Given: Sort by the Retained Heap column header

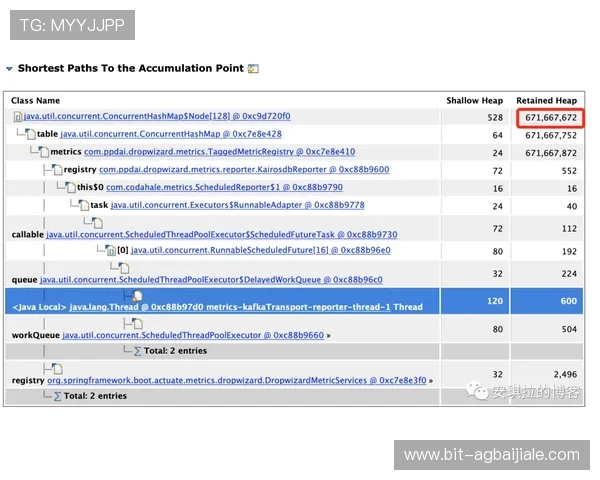Looking at the screenshot, I should (546, 101).
